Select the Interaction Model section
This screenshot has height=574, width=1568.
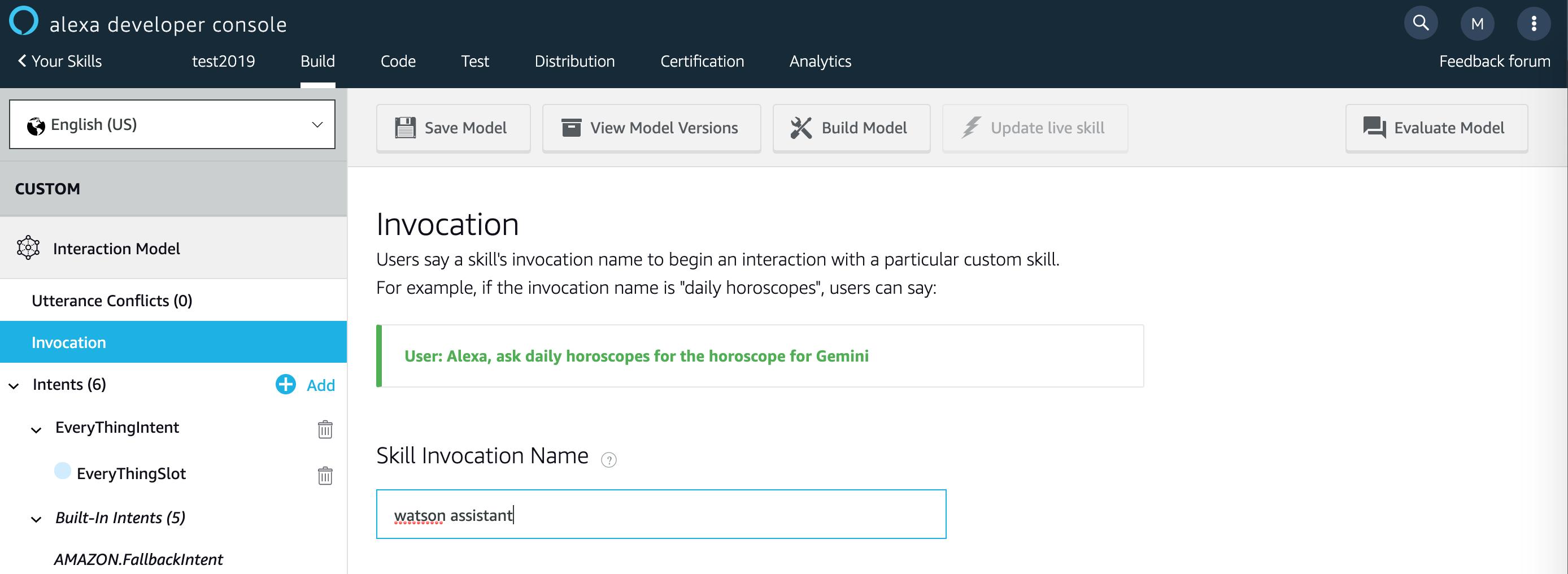[x=173, y=249]
